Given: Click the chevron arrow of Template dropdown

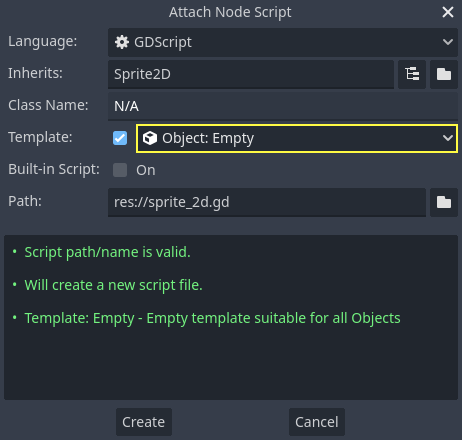Looking at the screenshot, I should pos(448,138).
